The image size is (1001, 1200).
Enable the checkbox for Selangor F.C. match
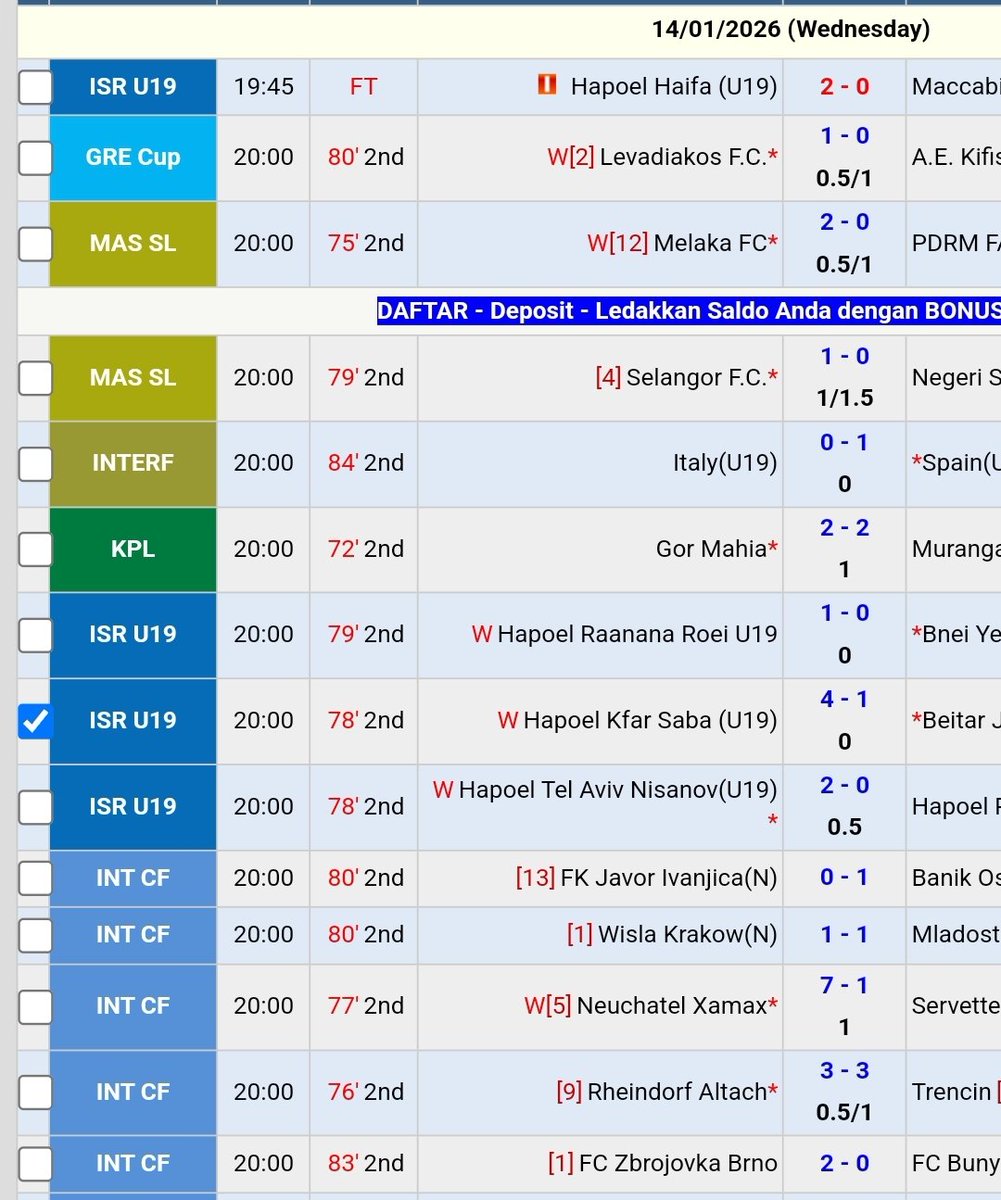pyautogui.click(x=35, y=377)
